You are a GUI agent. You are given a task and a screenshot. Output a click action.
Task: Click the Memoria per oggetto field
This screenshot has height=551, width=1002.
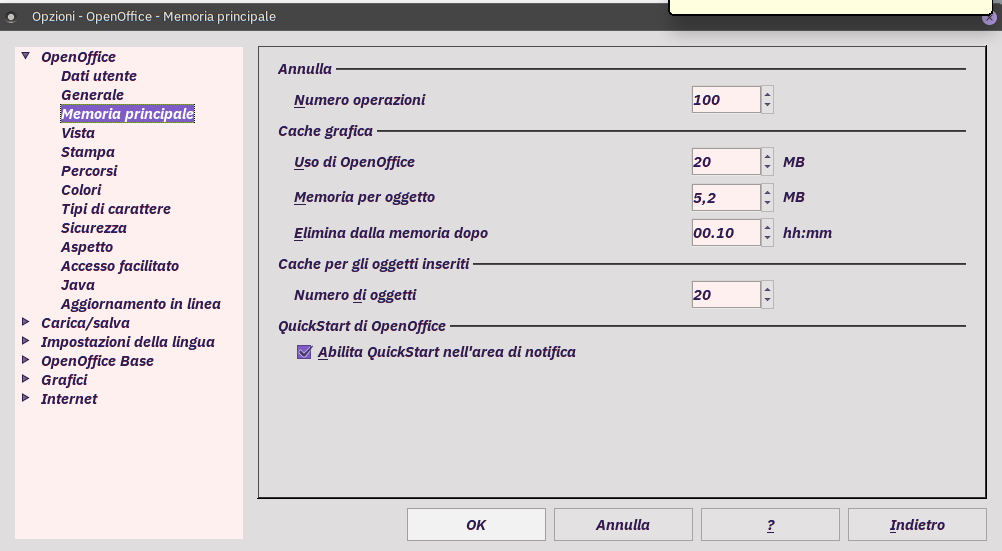coord(726,198)
